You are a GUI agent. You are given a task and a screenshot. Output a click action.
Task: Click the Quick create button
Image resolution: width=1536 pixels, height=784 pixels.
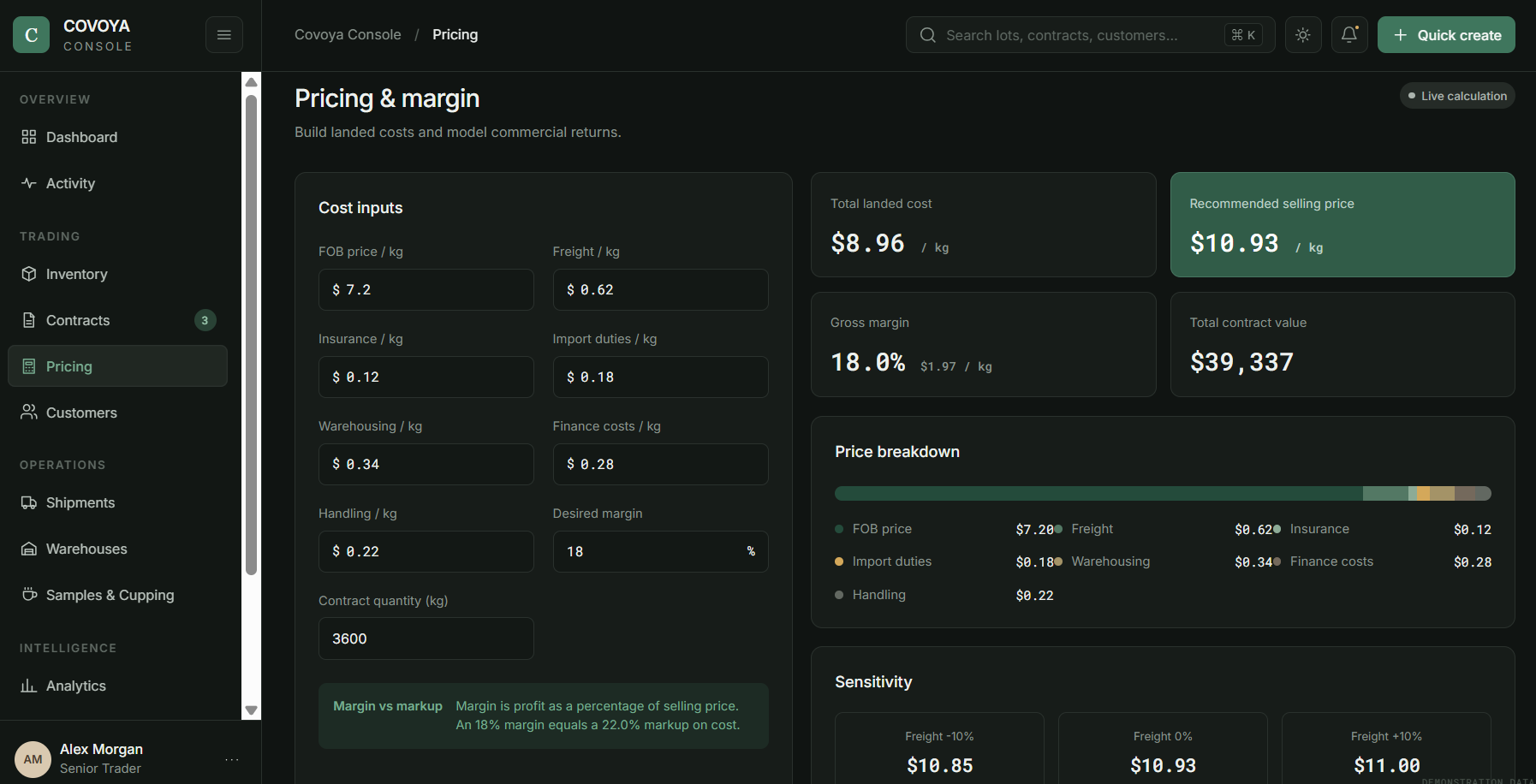pyautogui.click(x=1446, y=35)
